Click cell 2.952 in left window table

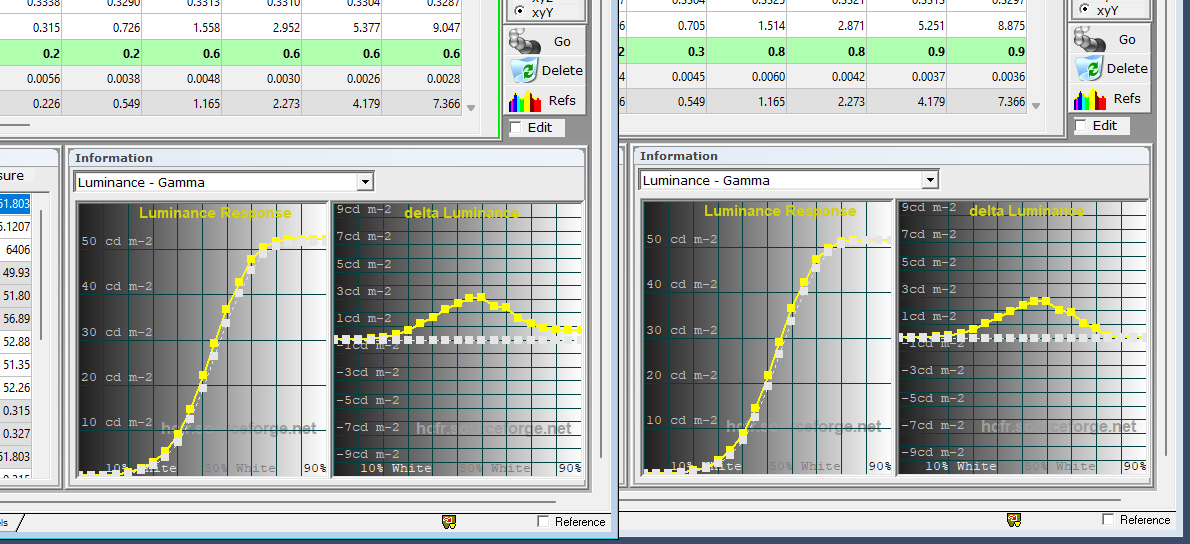[x=262, y=27]
